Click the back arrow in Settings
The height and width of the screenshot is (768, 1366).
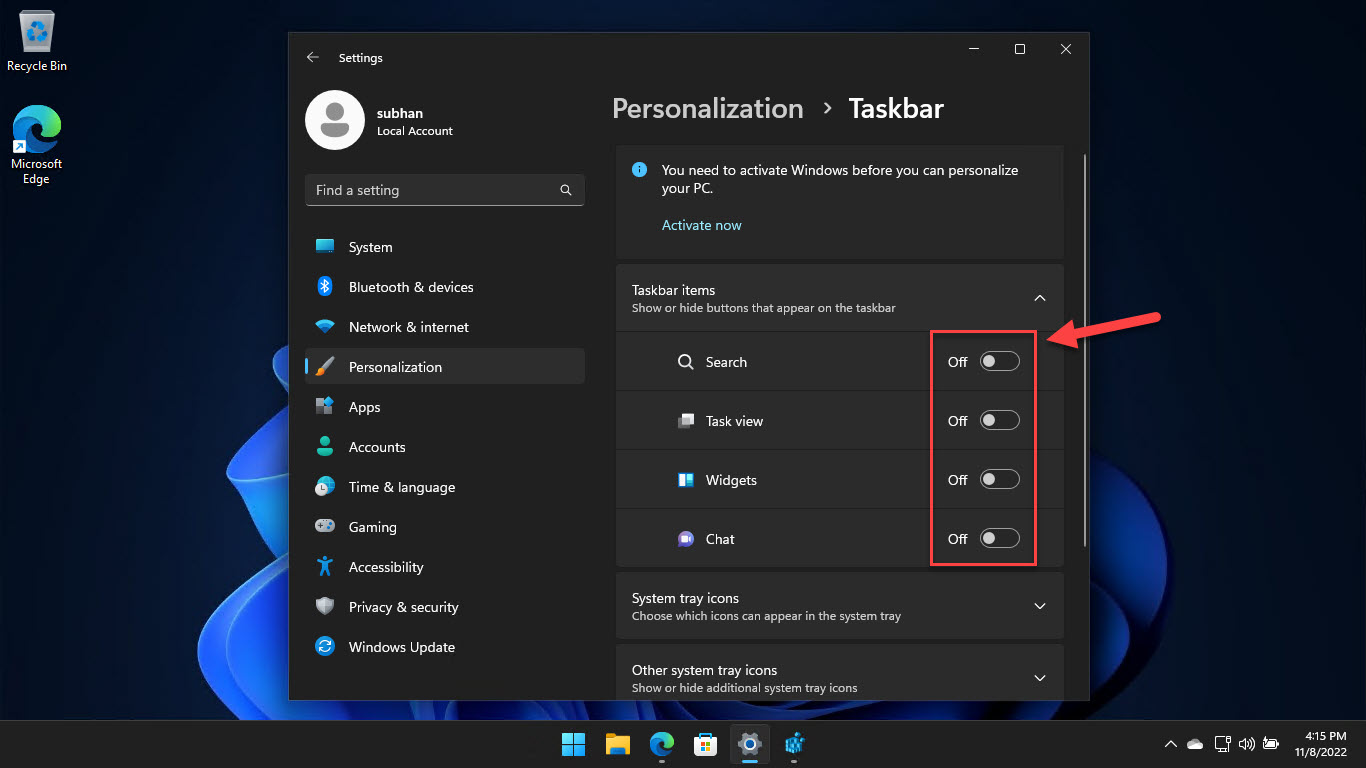point(313,57)
